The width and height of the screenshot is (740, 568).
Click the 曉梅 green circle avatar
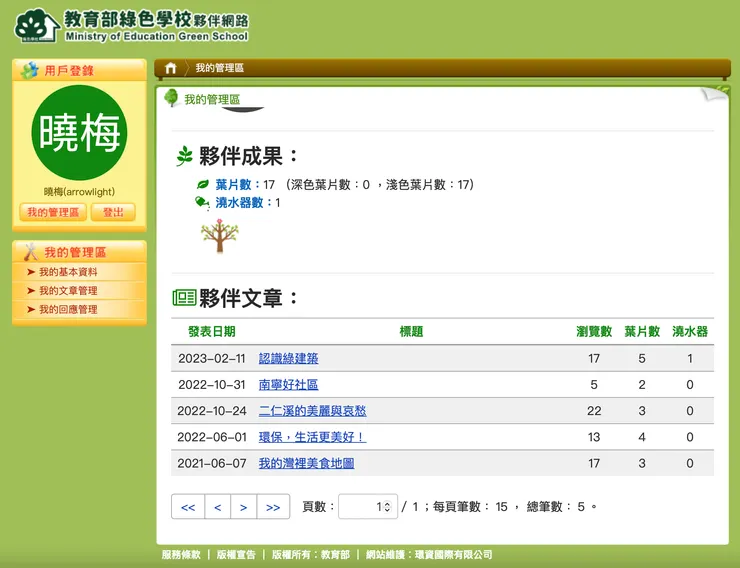click(x=79, y=133)
